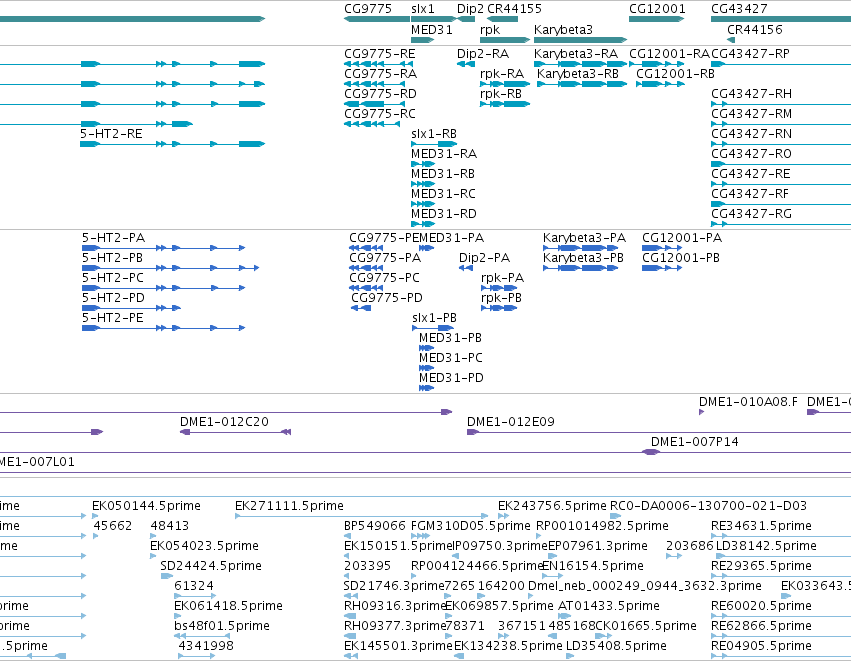Screen dimensions: 851x661
Task: Click transcript rpk-RA label
Action: (x=501, y=74)
